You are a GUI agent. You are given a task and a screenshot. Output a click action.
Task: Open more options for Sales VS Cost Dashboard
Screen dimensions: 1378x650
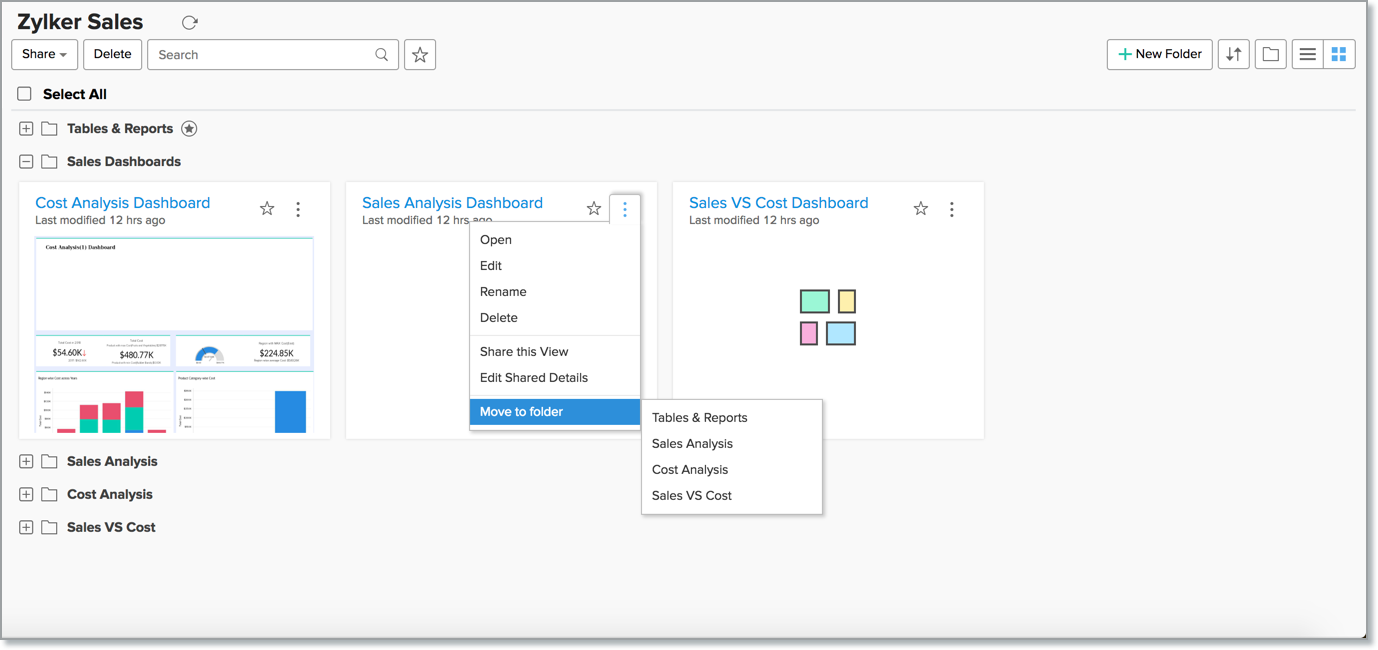pyautogui.click(x=952, y=209)
